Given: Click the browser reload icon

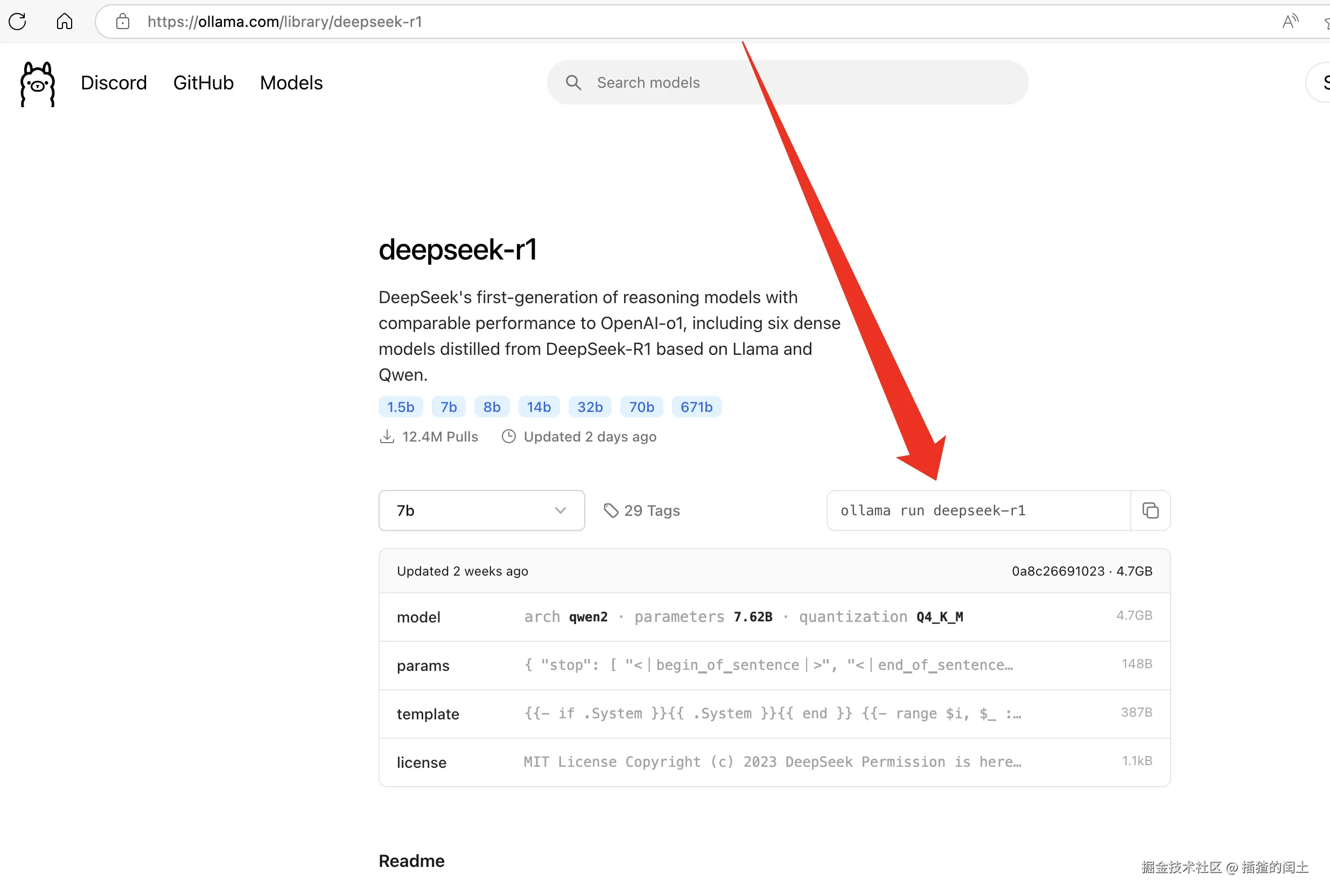Looking at the screenshot, I should 18,22.
